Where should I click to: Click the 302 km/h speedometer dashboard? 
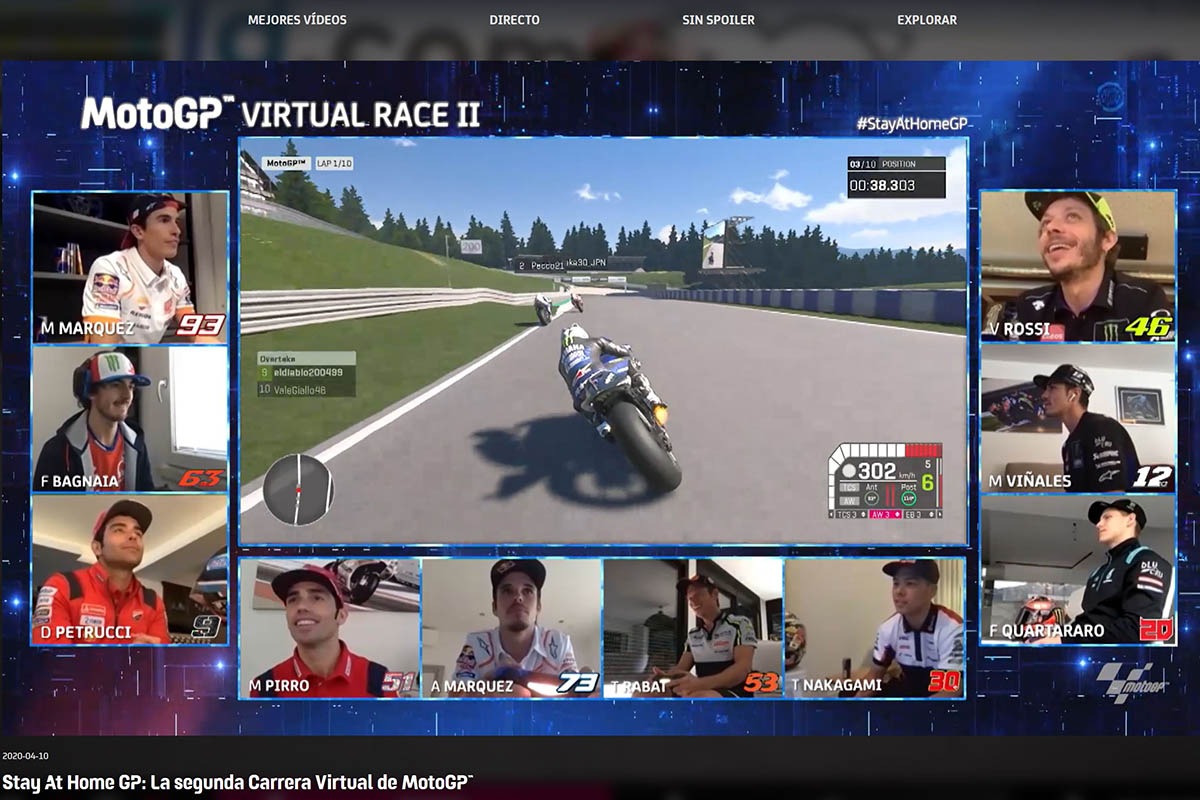[886, 481]
